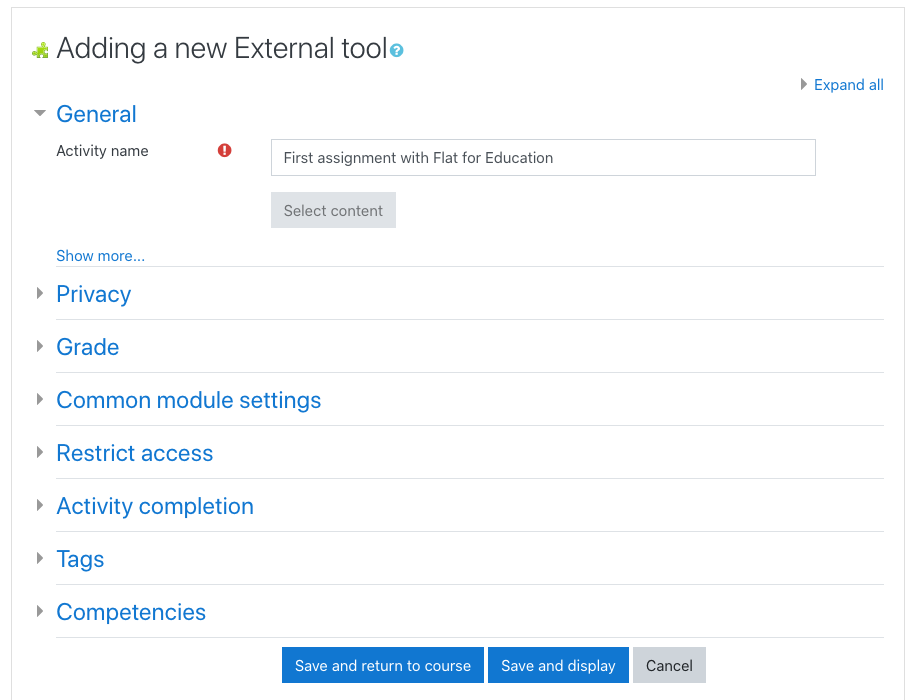Click the red required icon beside Activity name
Image resolution: width=912 pixels, height=700 pixels.
pos(225,151)
